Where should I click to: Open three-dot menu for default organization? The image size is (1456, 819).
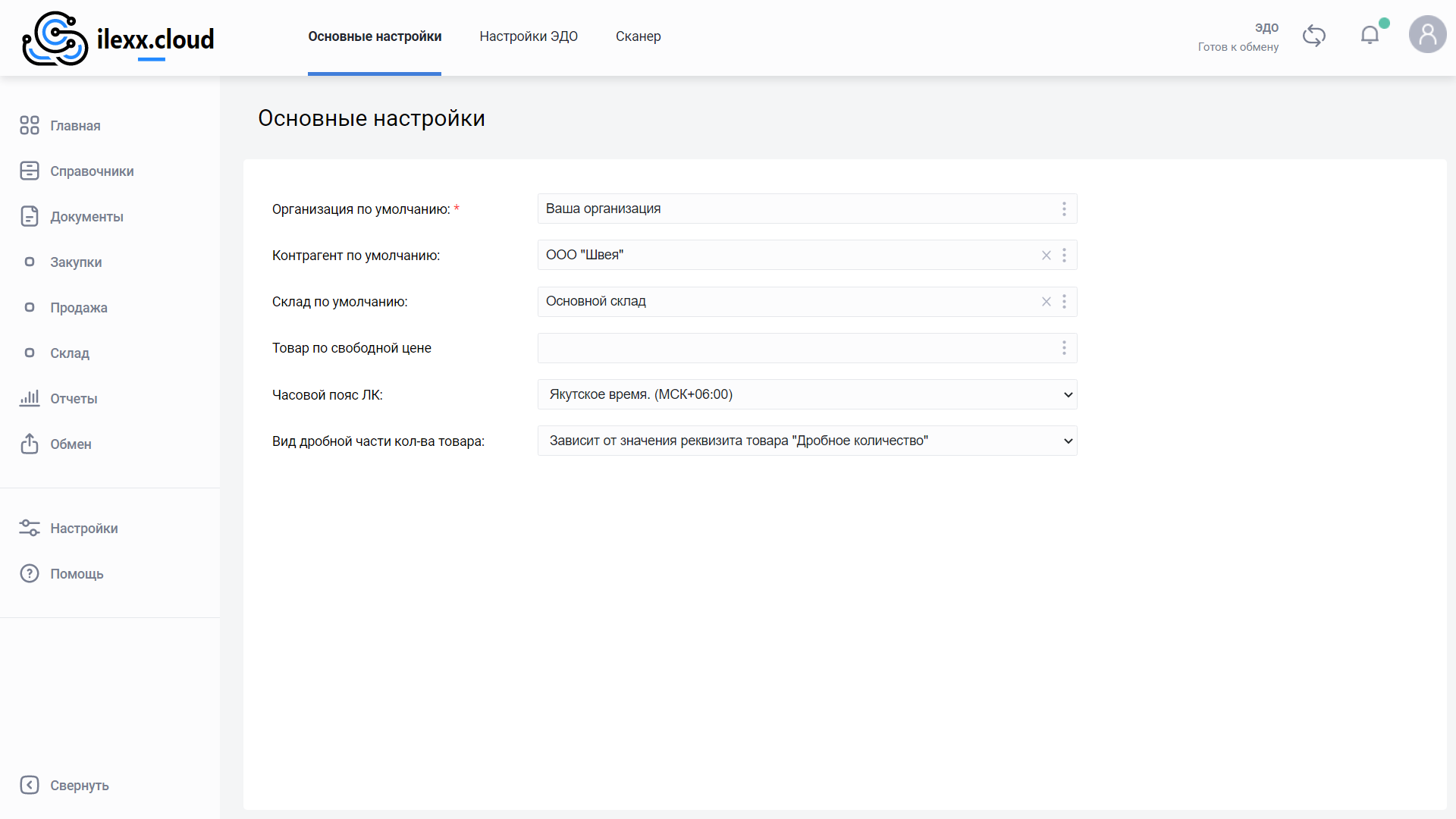tap(1064, 209)
